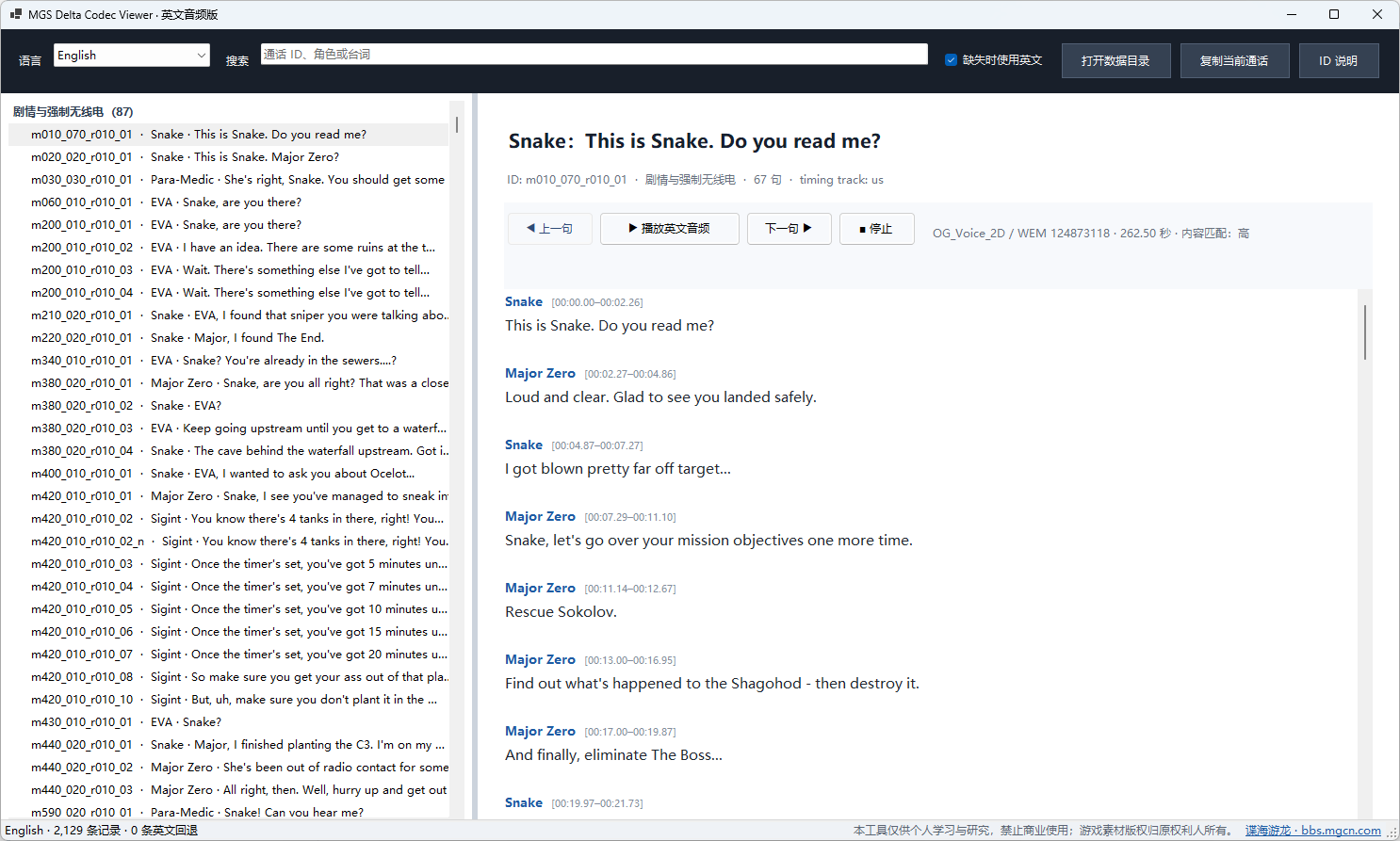Open the ID 说明 help button
This screenshot has height=841, width=1400.
1339,60
